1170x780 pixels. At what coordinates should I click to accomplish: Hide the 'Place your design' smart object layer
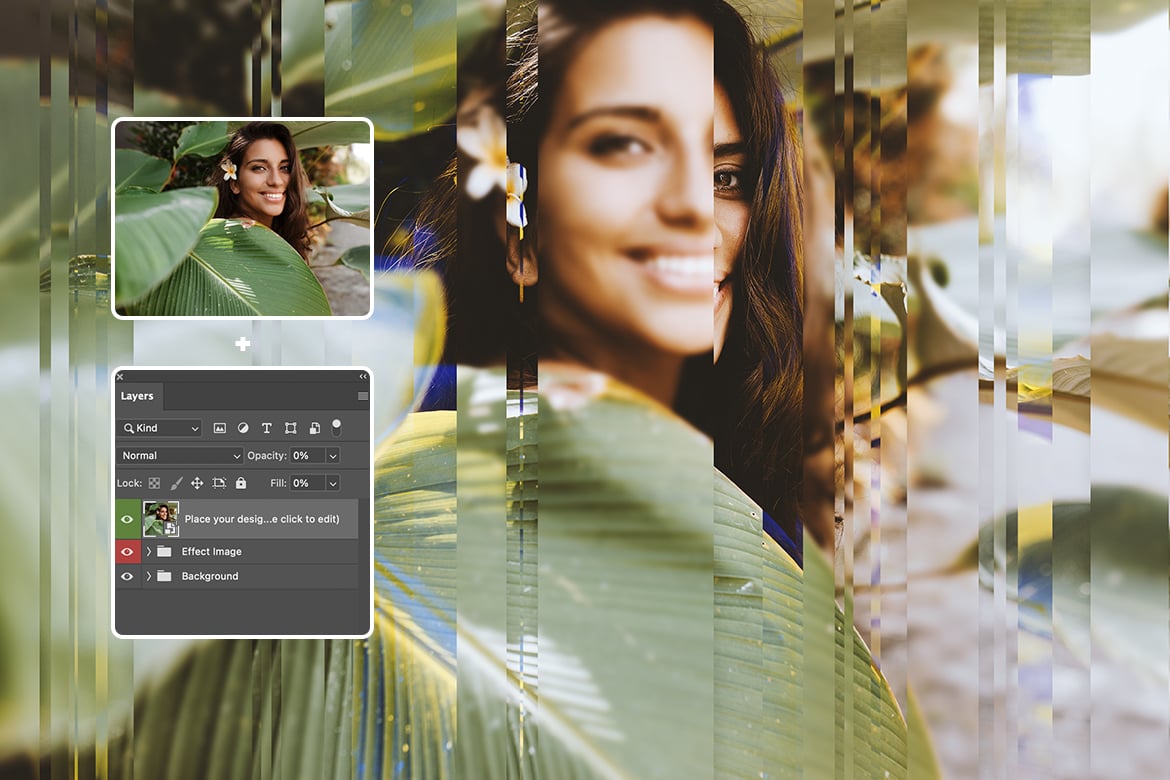[x=127, y=519]
